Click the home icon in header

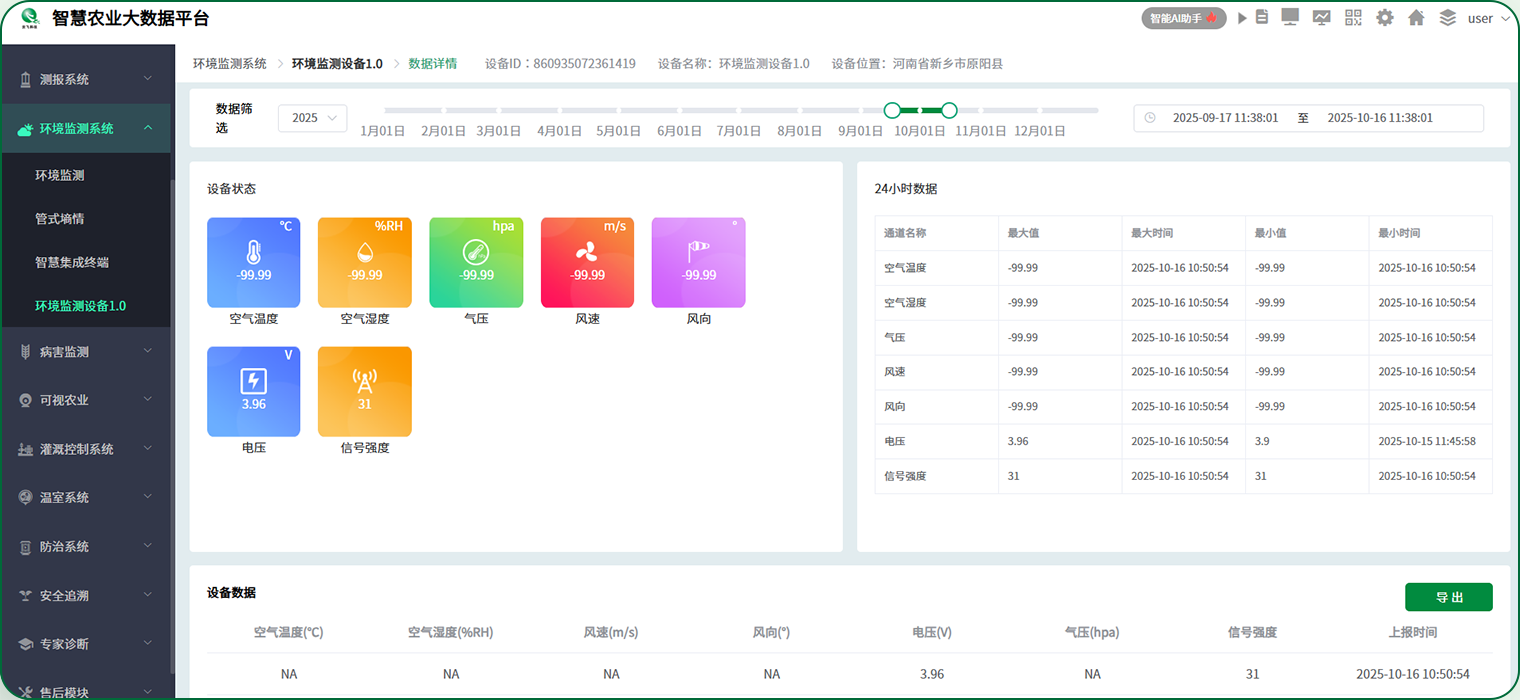tap(1416, 18)
